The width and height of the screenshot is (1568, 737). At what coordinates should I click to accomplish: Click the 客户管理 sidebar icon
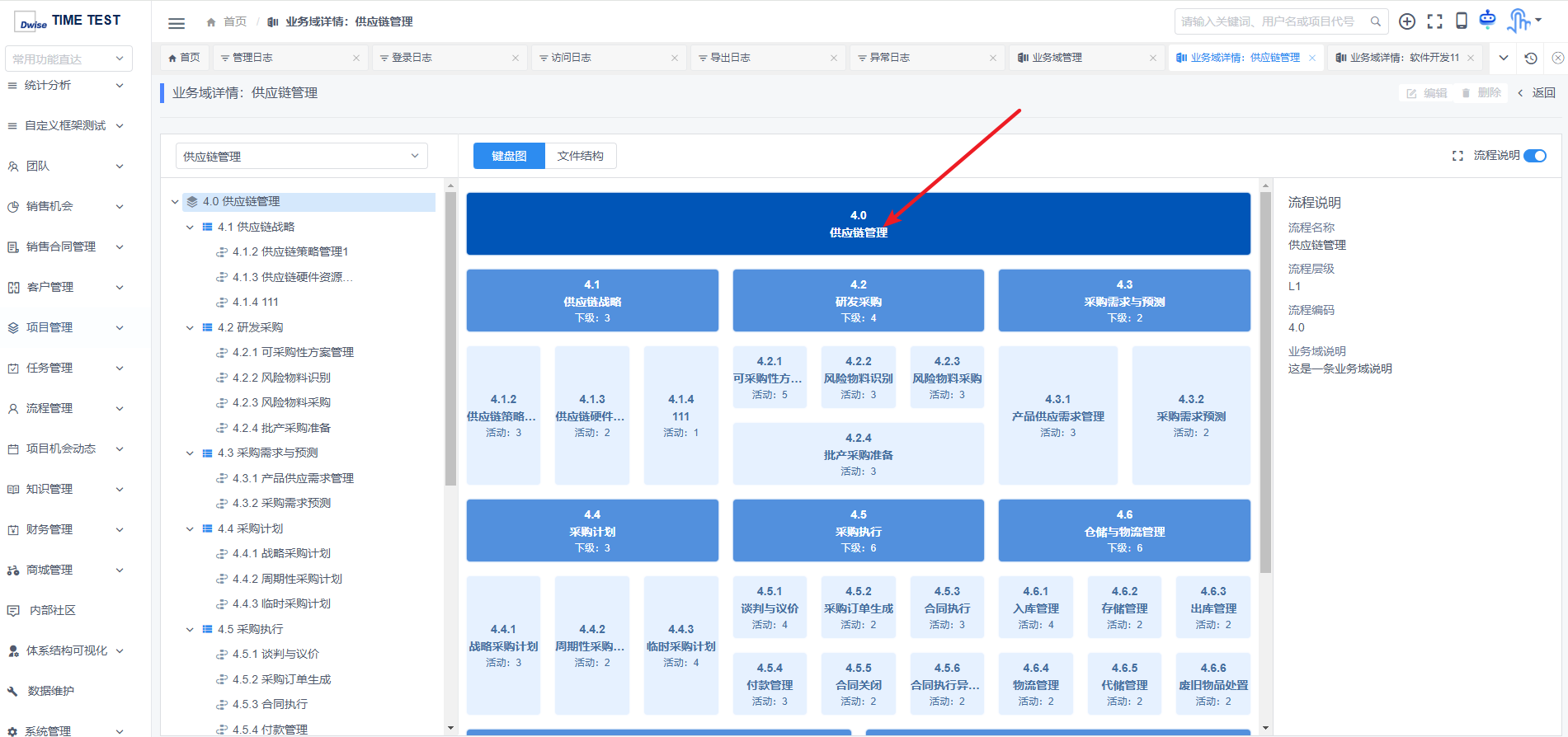tap(13, 287)
